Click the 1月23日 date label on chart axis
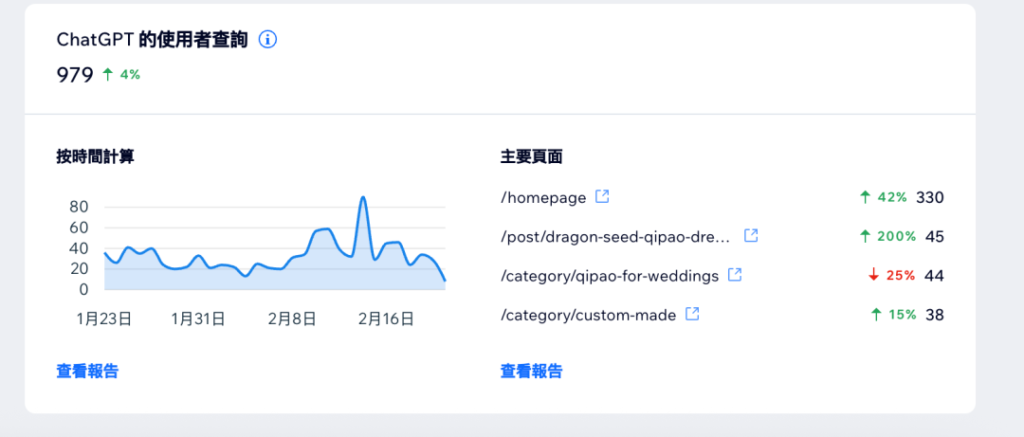 click(104, 319)
